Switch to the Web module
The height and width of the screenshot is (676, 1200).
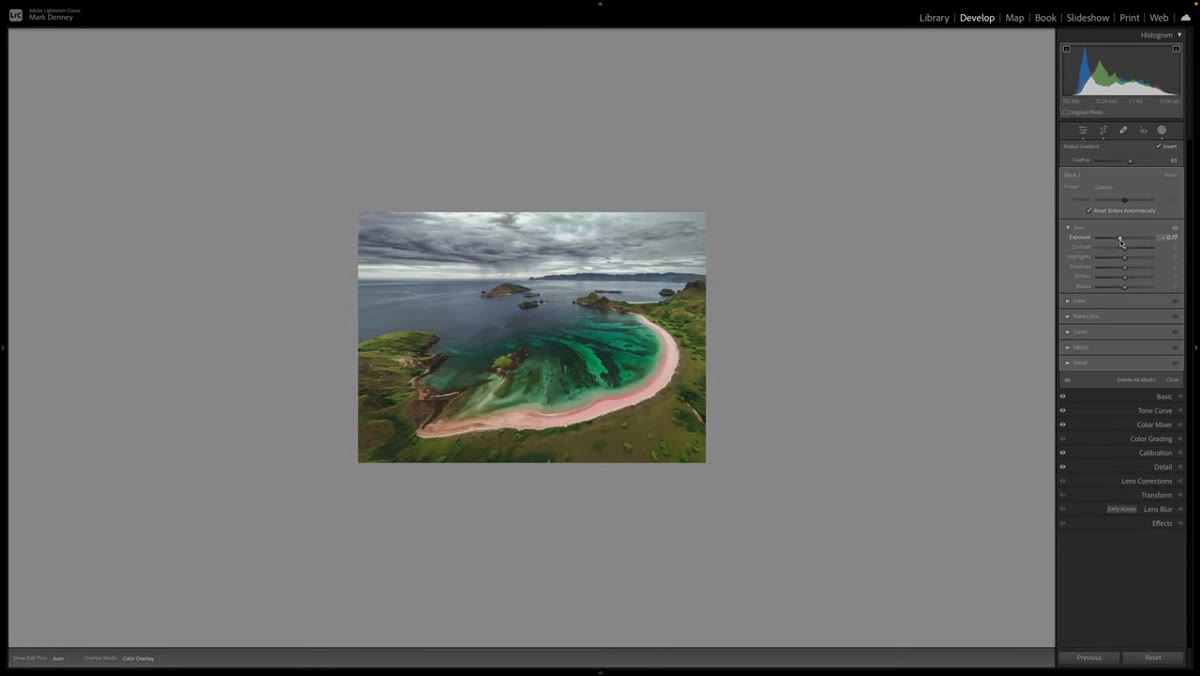[x=1159, y=18]
